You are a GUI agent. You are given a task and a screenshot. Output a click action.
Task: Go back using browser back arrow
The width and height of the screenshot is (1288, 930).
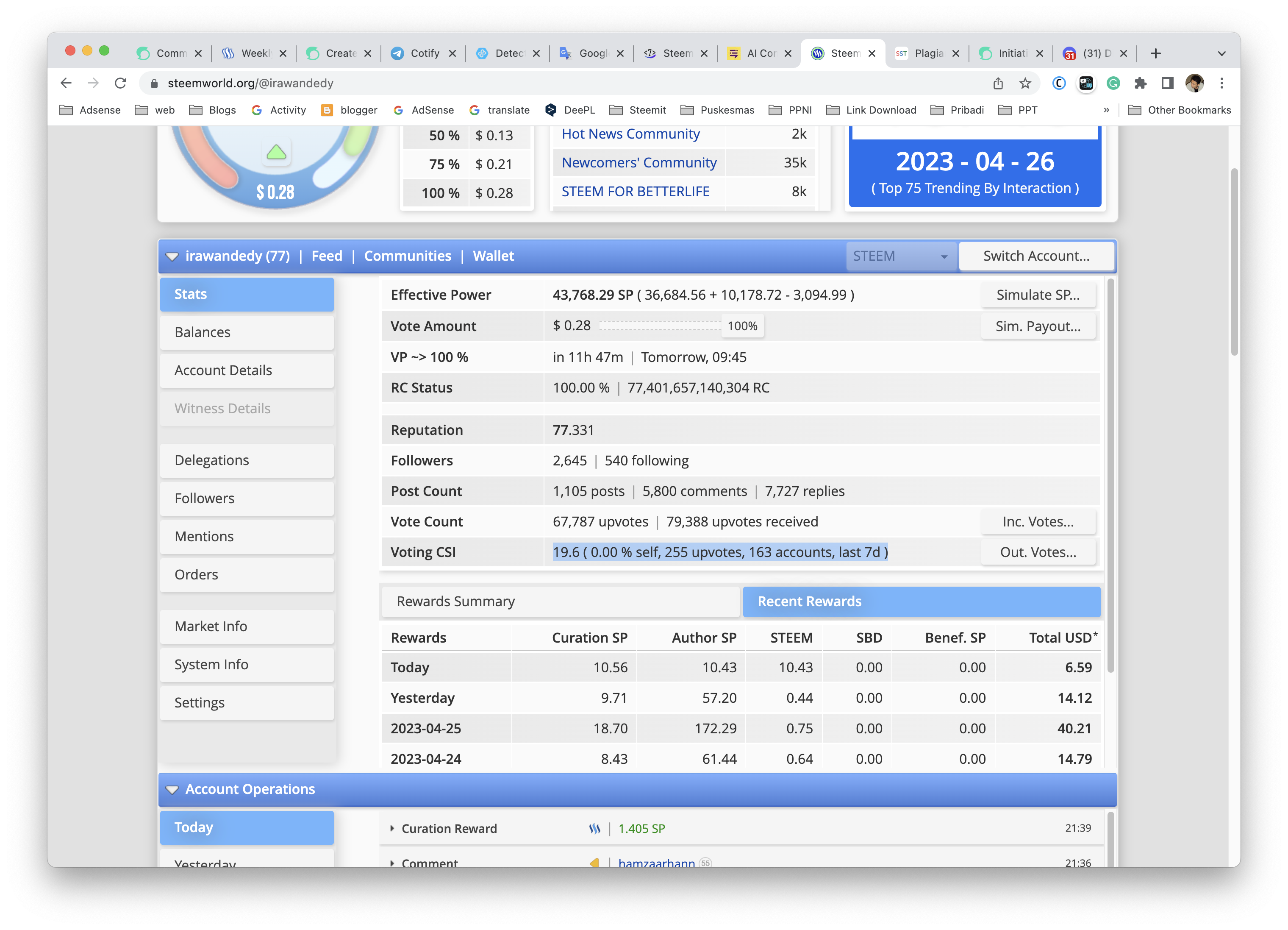[66, 84]
